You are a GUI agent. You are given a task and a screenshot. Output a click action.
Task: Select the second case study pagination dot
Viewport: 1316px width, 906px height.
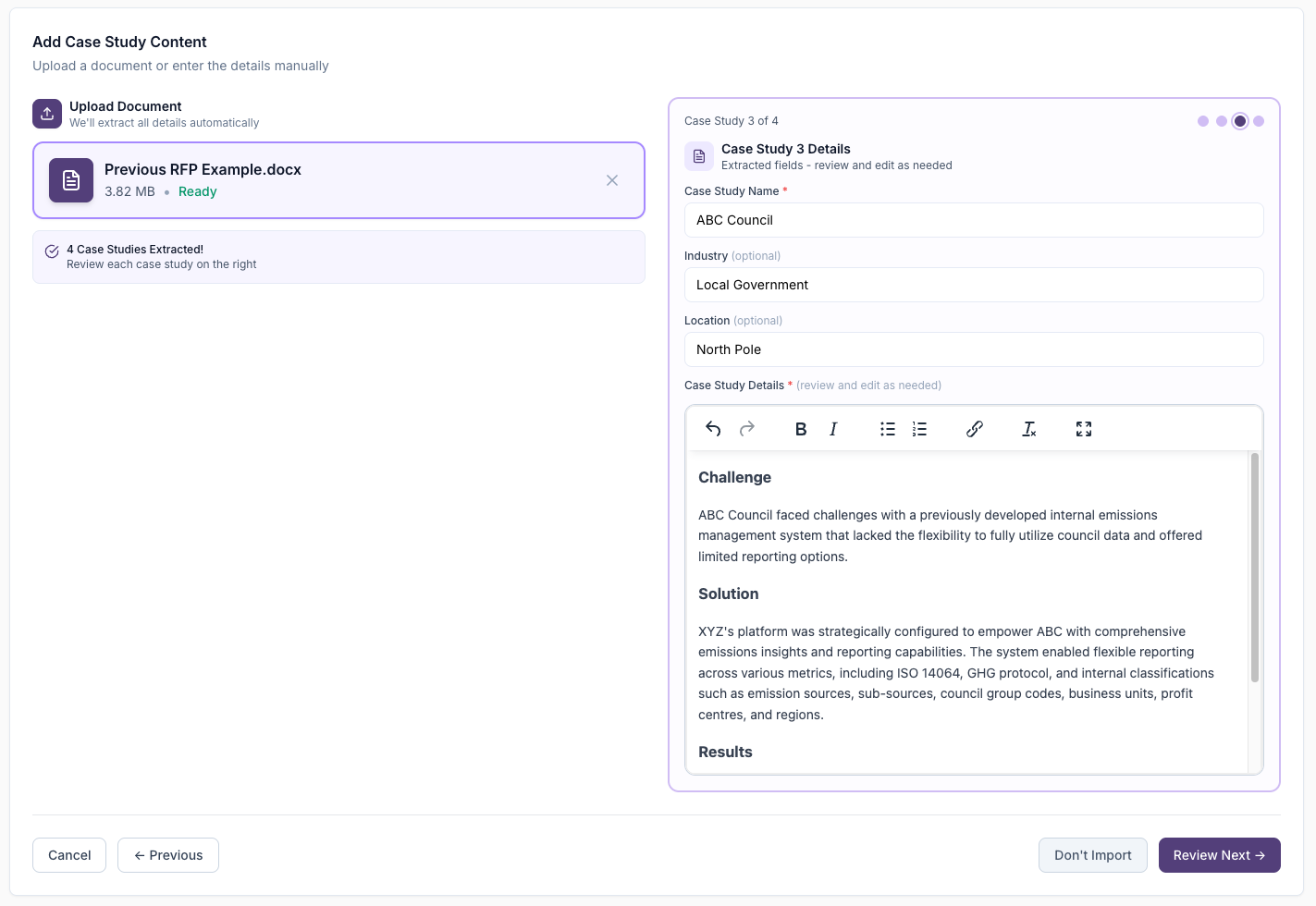[1222, 121]
